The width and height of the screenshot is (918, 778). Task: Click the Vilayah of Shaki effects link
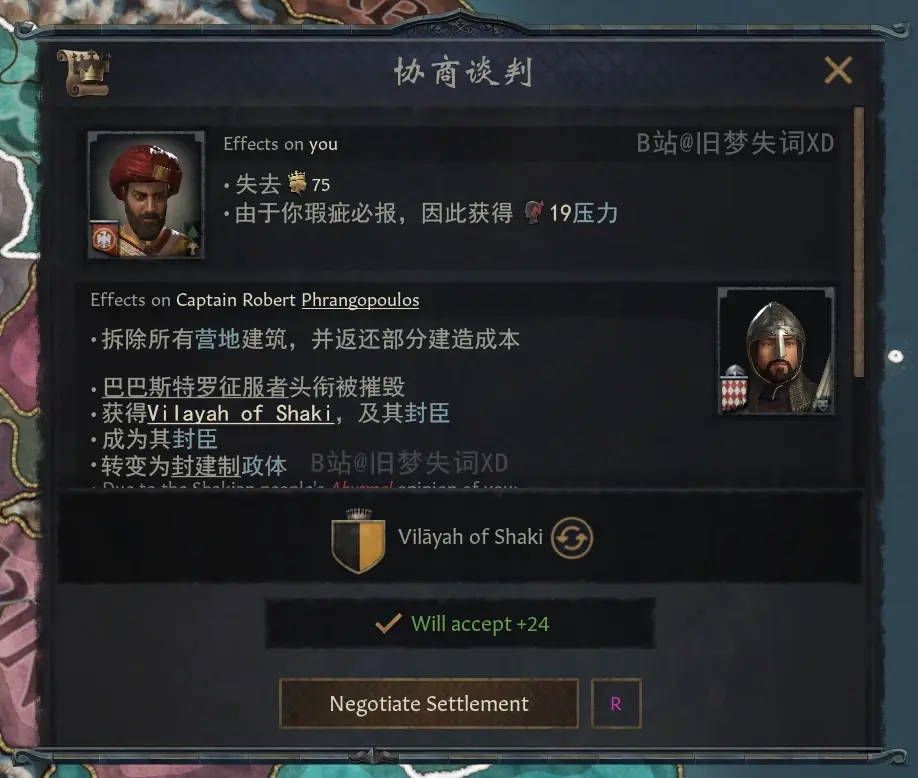click(x=241, y=413)
